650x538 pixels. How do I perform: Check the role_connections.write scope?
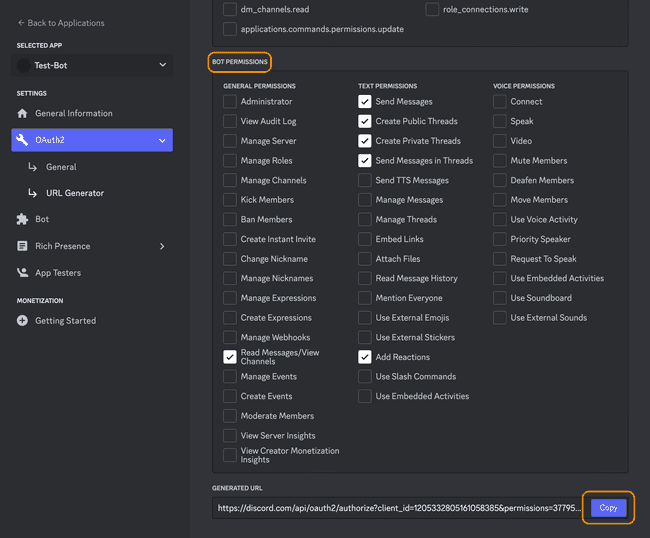432,9
